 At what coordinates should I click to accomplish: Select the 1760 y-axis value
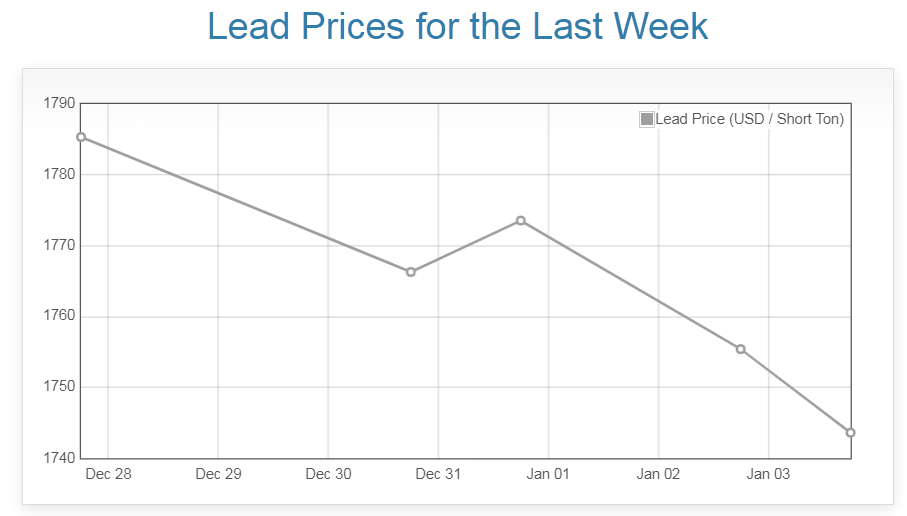tap(59, 316)
